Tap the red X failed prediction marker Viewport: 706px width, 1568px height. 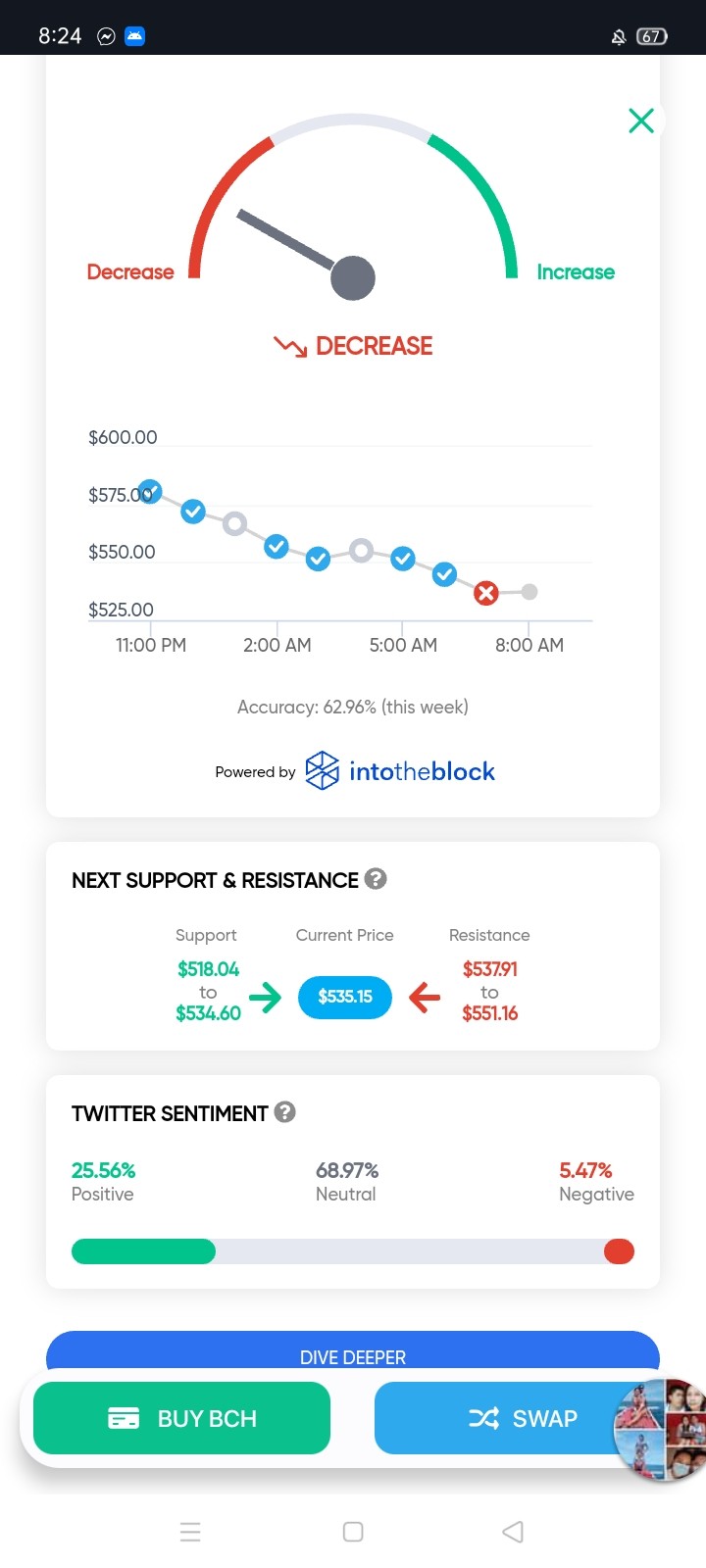486,593
